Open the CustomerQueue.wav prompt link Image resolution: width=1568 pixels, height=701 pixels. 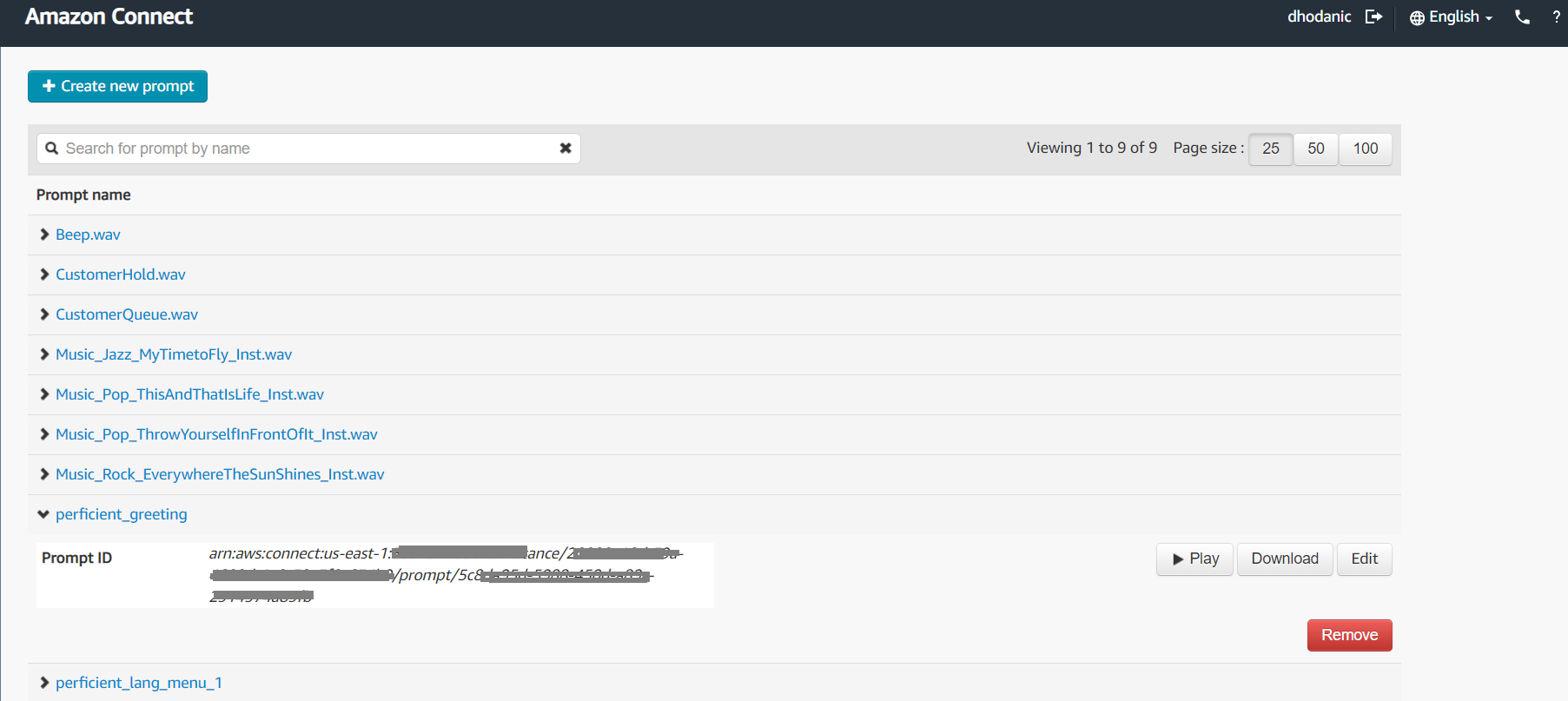127,314
